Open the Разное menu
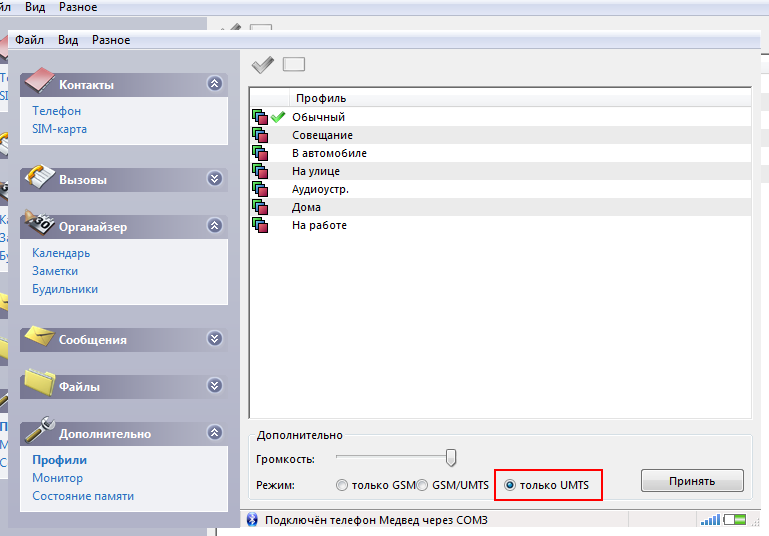The image size is (769, 536). point(111,40)
